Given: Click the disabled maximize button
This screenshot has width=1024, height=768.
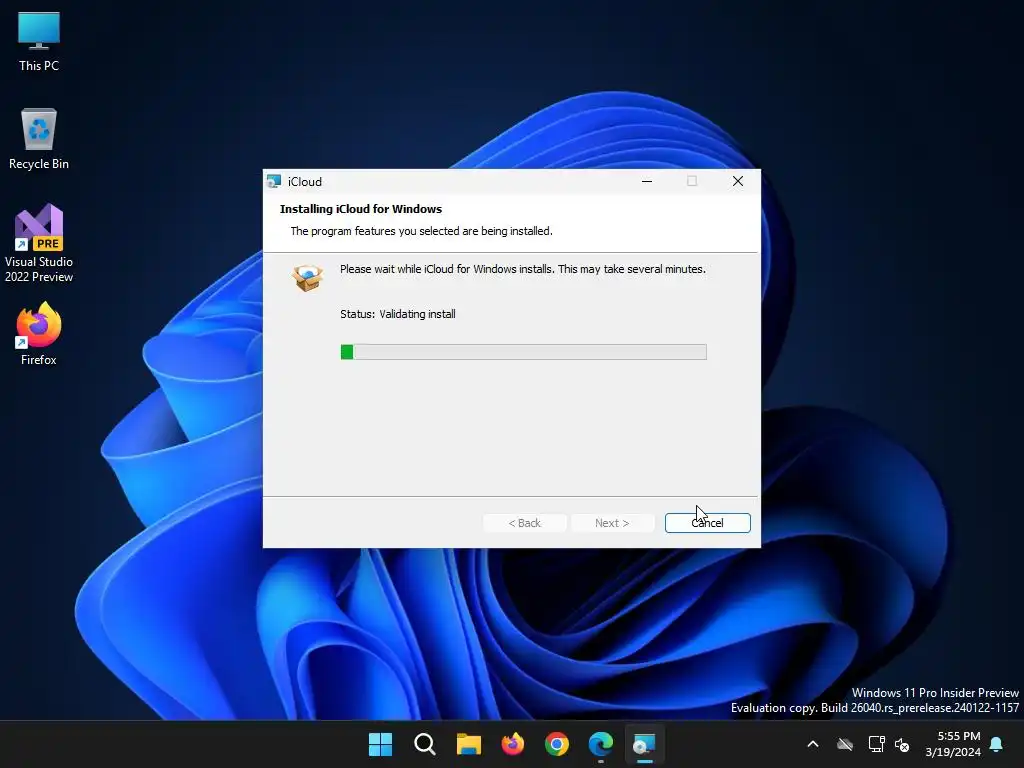Looking at the screenshot, I should click(x=692, y=182).
